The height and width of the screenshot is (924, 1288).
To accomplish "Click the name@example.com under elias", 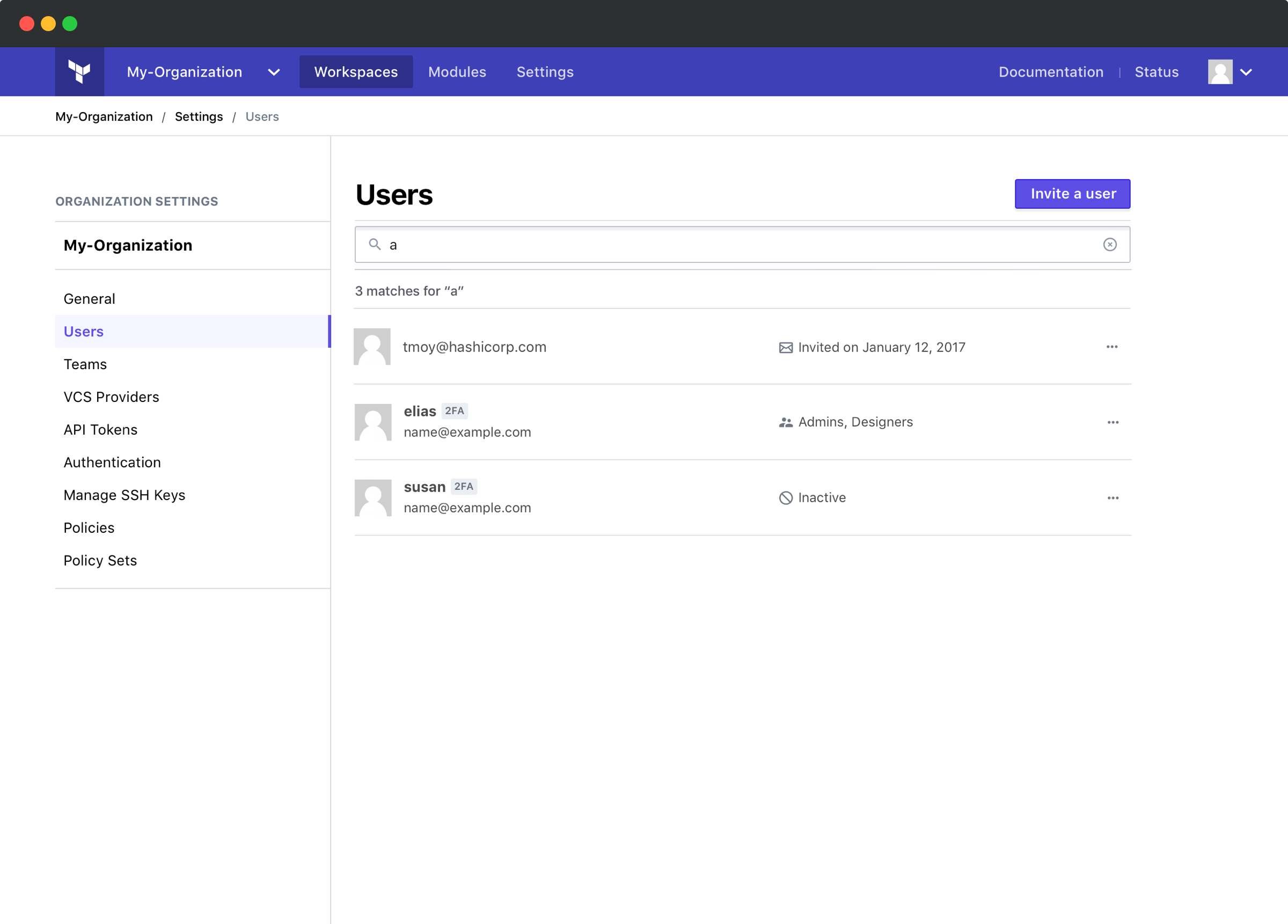I will coord(467,432).
